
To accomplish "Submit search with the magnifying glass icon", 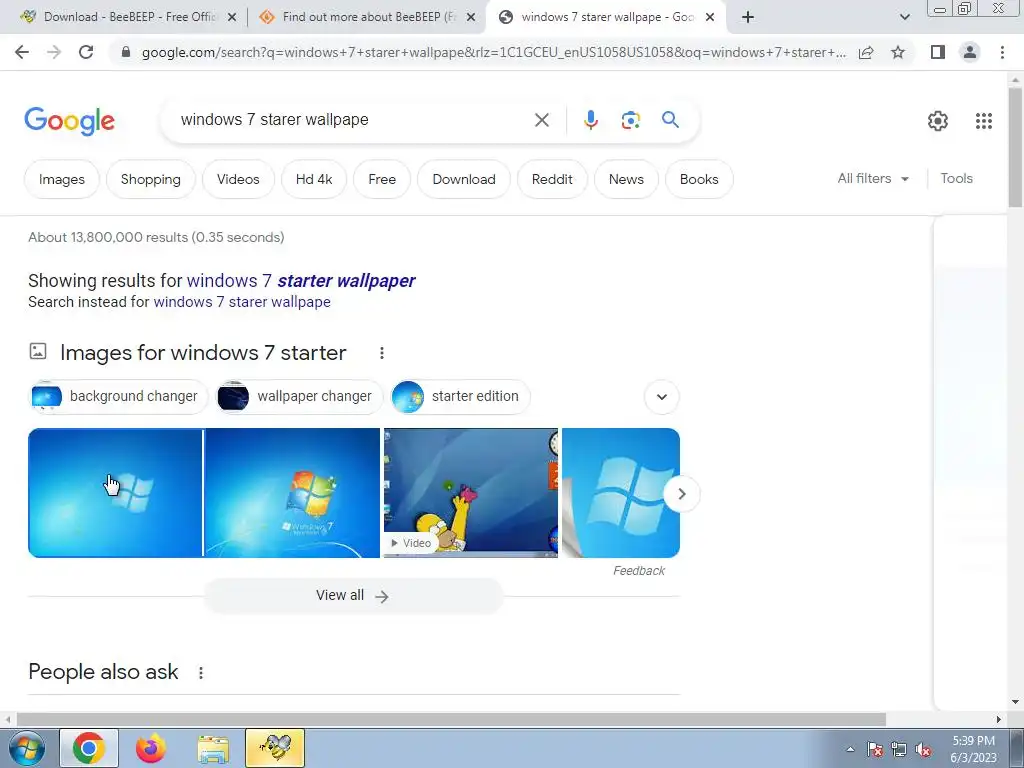I will tap(670, 120).
